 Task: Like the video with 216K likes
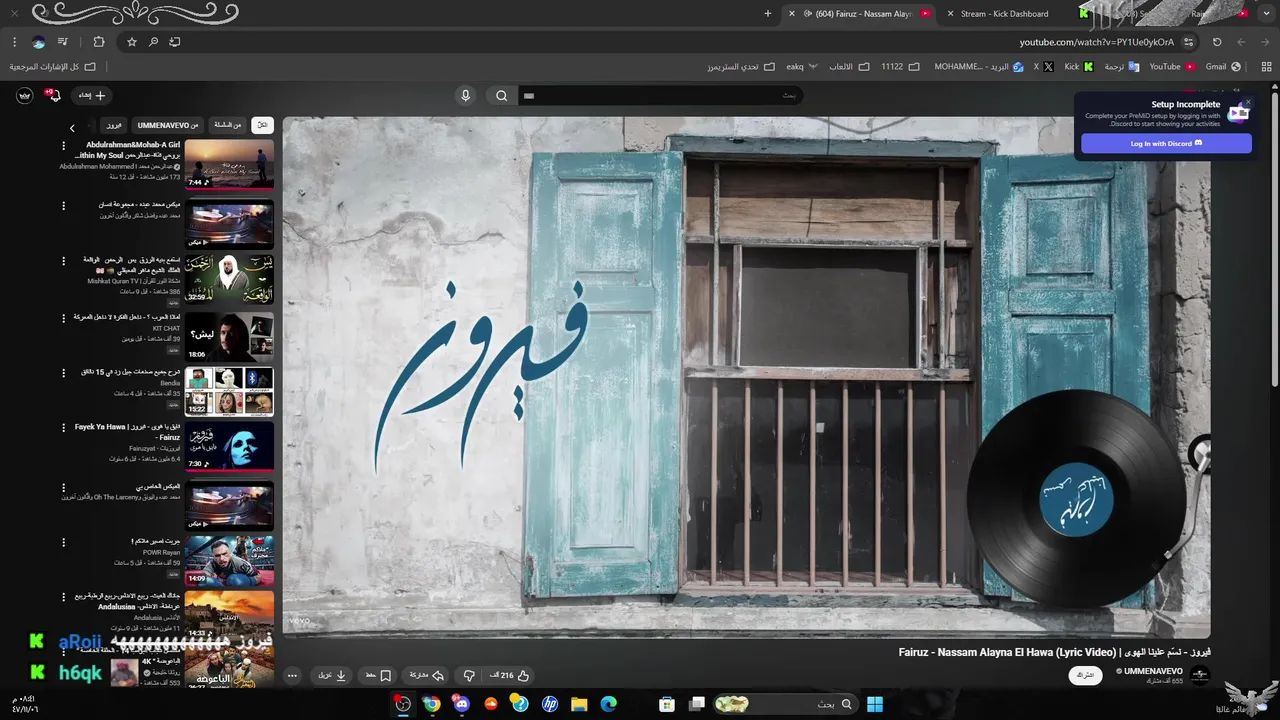tap(514, 676)
